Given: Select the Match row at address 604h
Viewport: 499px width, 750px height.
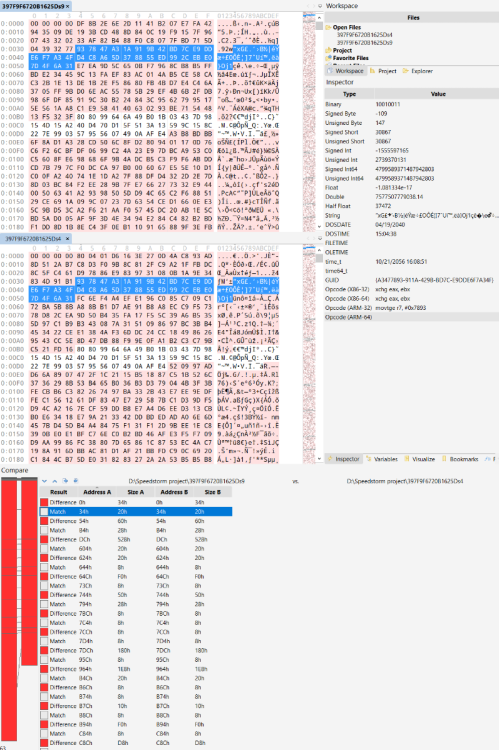Looking at the screenshot, I should pos(135,549).
